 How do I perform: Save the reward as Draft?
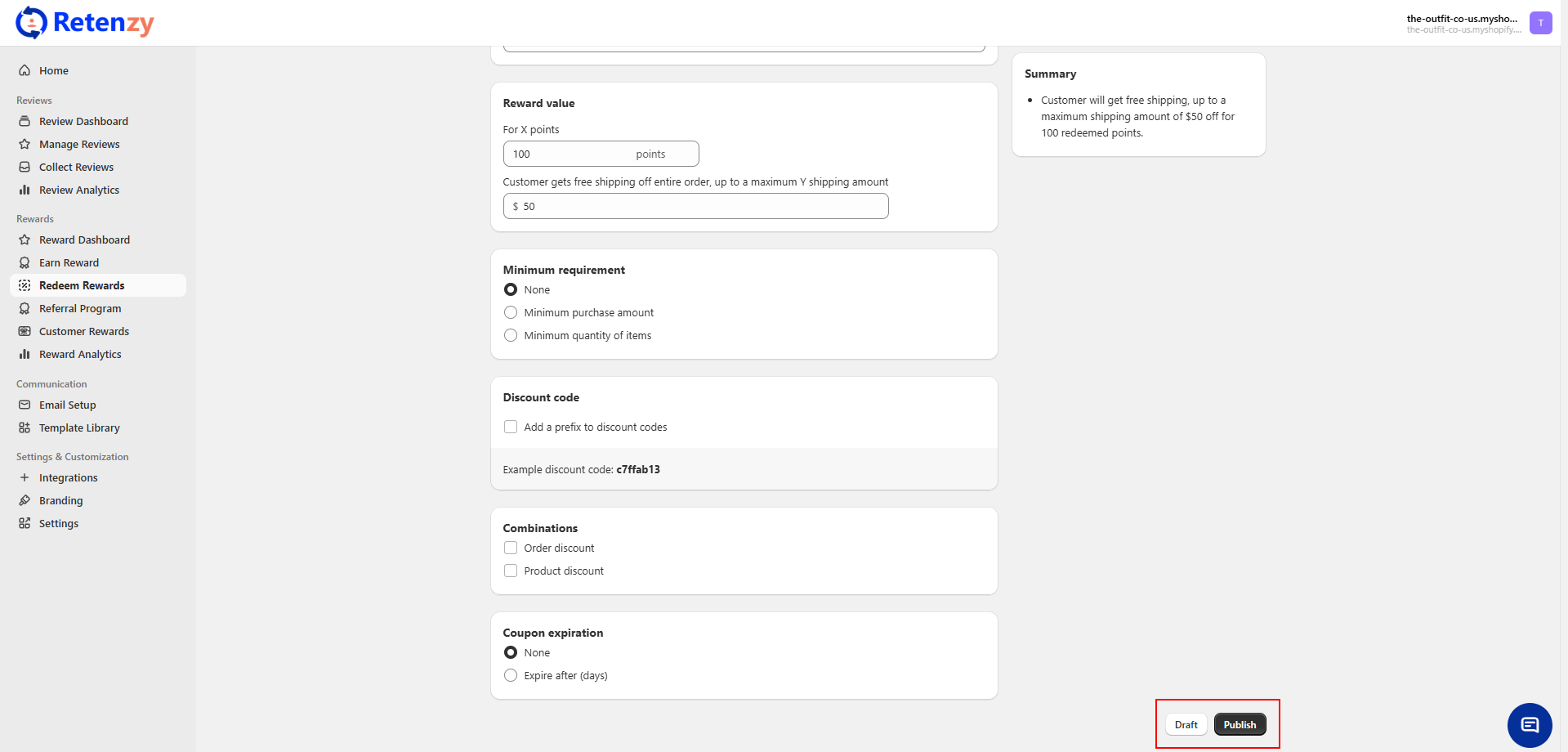coord(1186,724)
